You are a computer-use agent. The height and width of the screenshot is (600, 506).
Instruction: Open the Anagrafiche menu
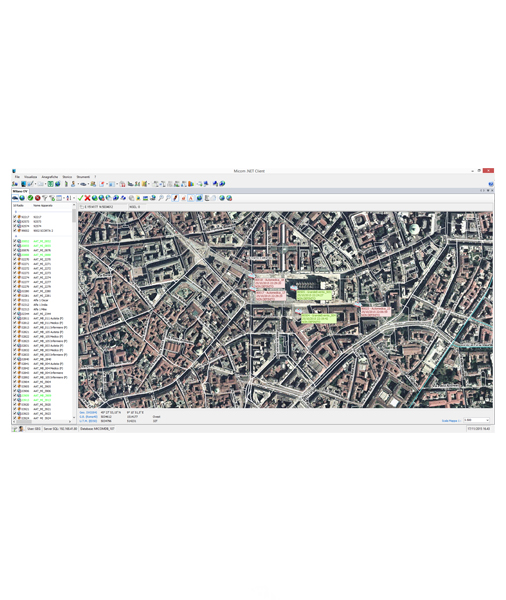point(50,177)
